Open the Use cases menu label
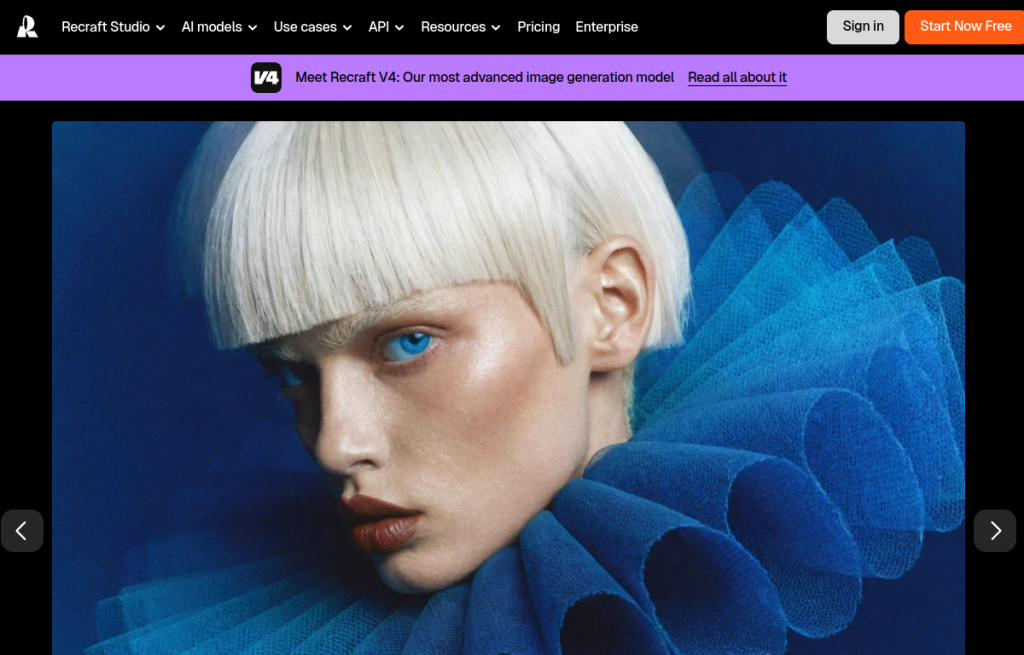The width and height of the screenshot is (1024, 655). (x=305, y=27)
